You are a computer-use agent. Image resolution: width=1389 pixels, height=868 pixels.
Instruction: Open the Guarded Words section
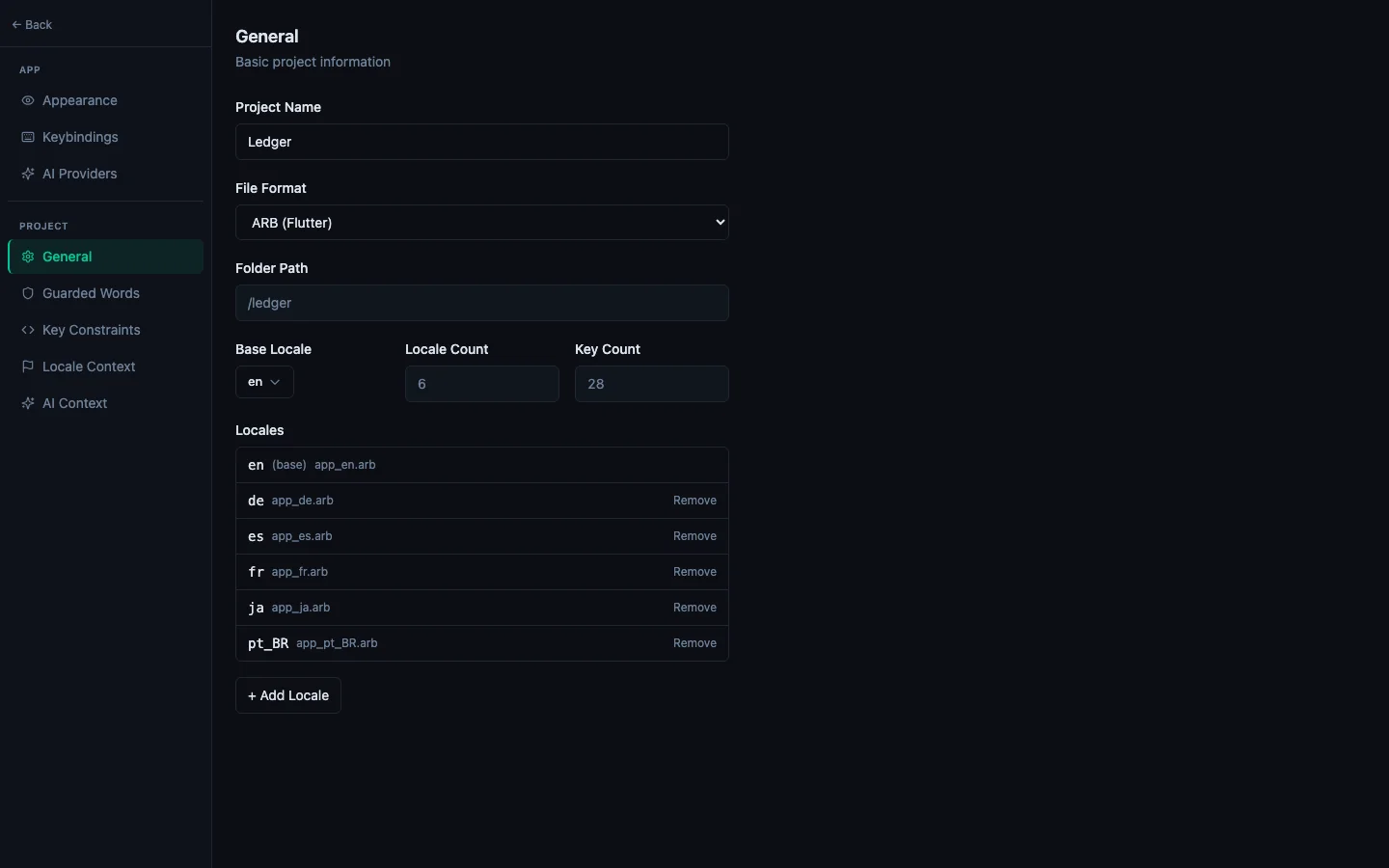pyautogui.click(x=106, y=293)
